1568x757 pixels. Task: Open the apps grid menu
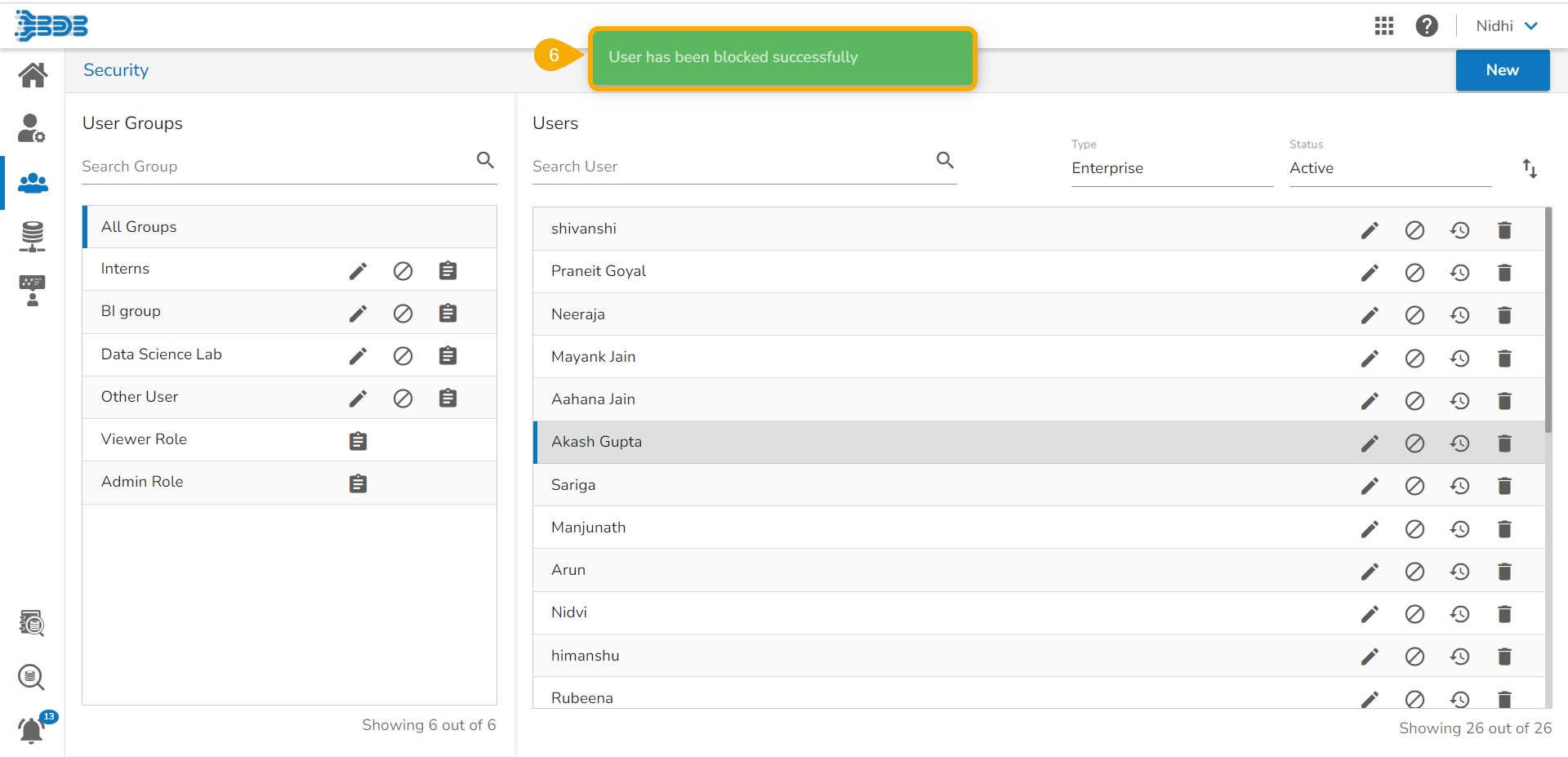click(1383, 26)
